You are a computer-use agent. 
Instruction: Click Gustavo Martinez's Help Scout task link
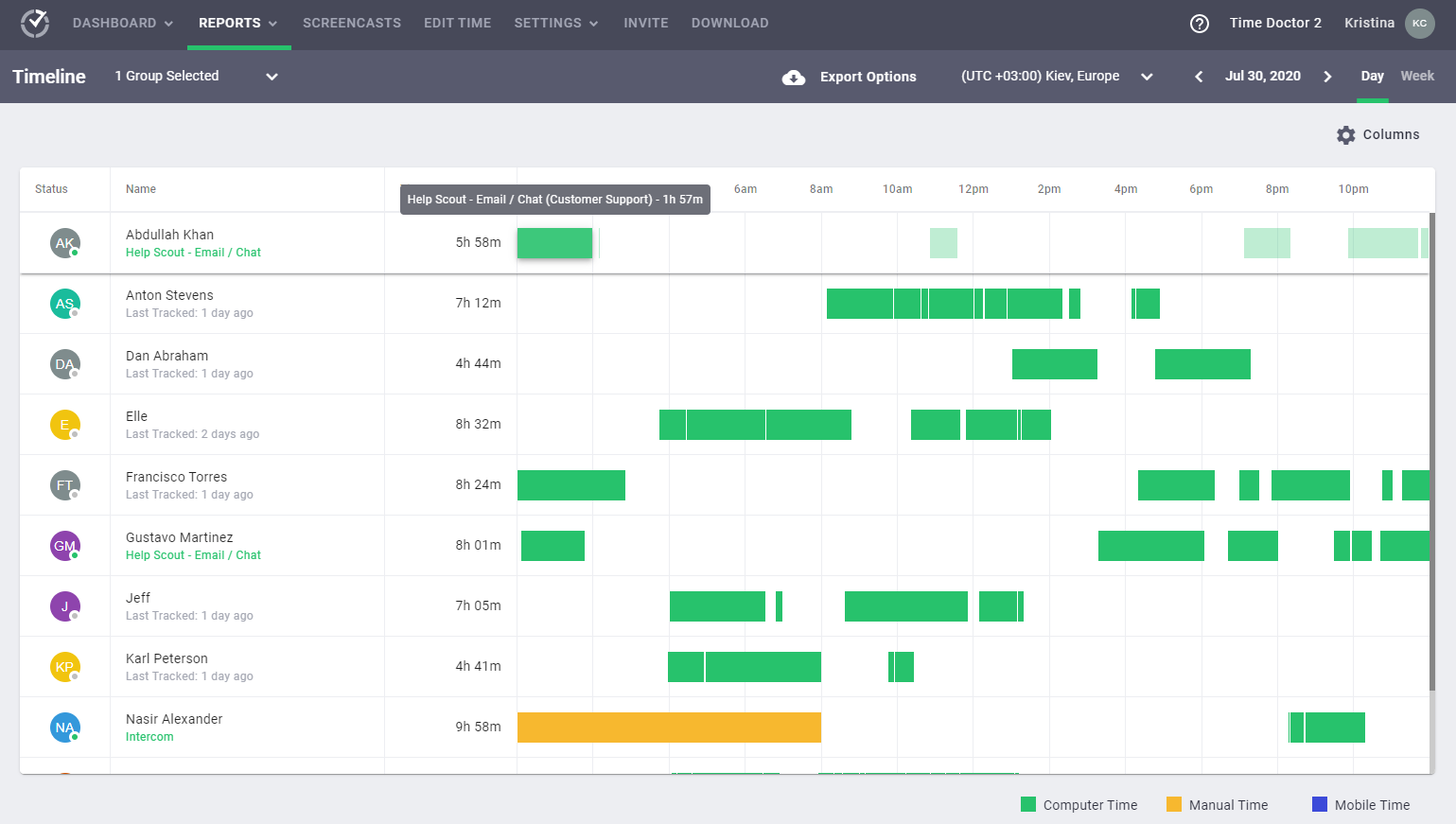[193, 555]
